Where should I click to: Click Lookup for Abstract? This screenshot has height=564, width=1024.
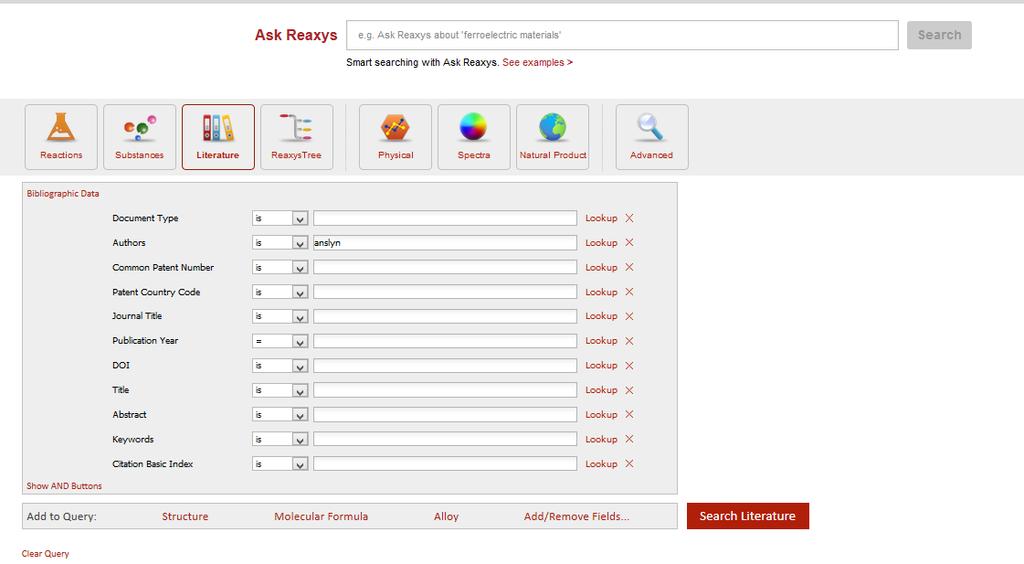[x=601, y=415]
